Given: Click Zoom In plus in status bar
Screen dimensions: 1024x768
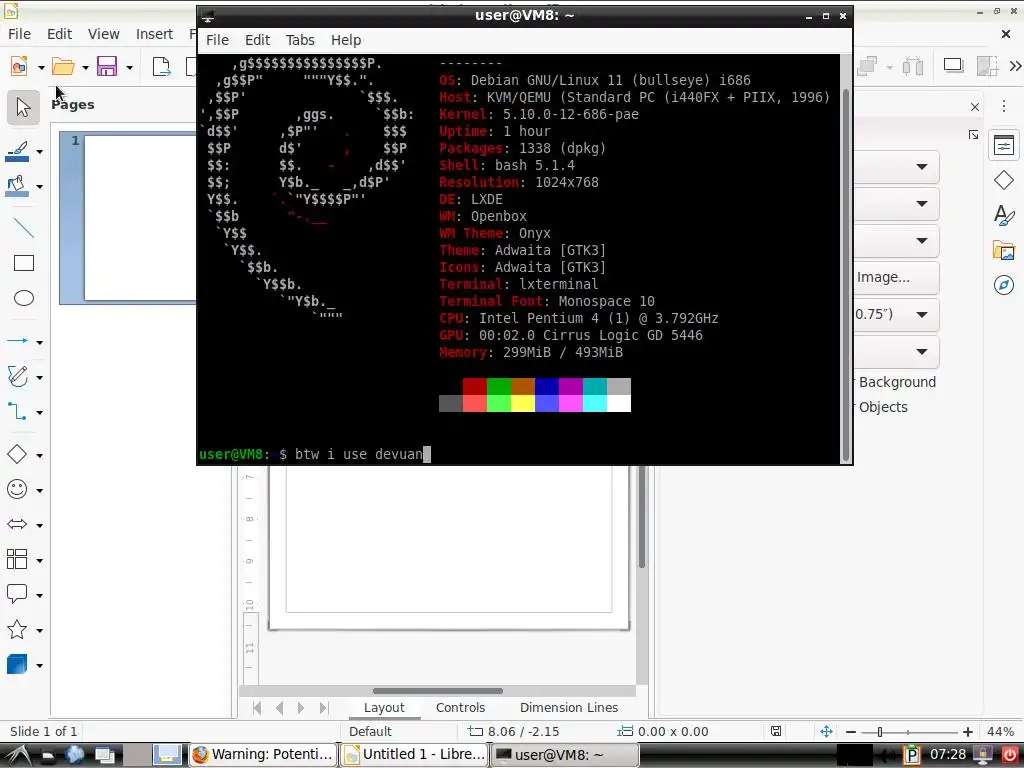Looking at the screenshot, I should (x=967, y=732).
